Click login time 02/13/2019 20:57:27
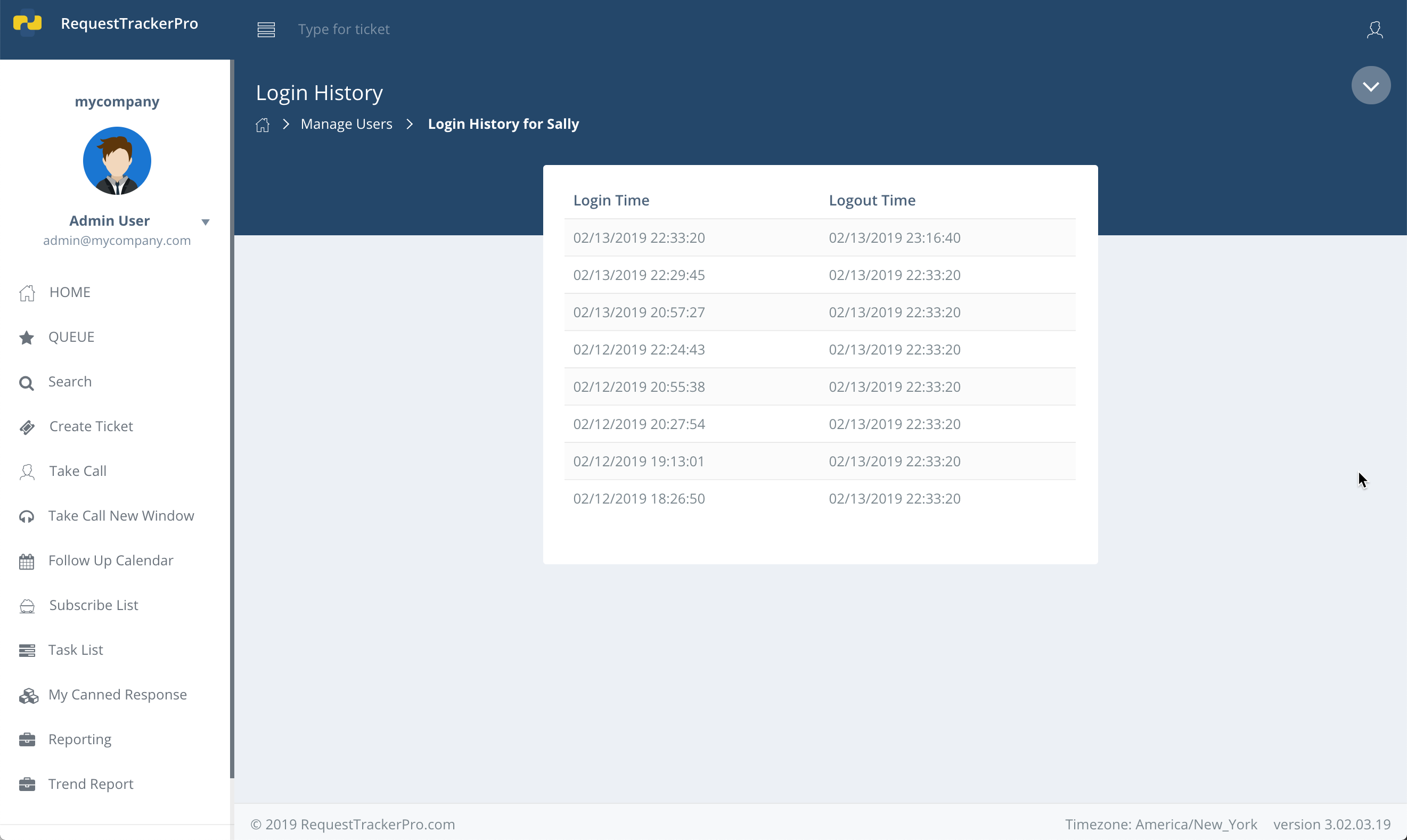The height and width of the screenshot is (840, 1407). tap(639, 312)
